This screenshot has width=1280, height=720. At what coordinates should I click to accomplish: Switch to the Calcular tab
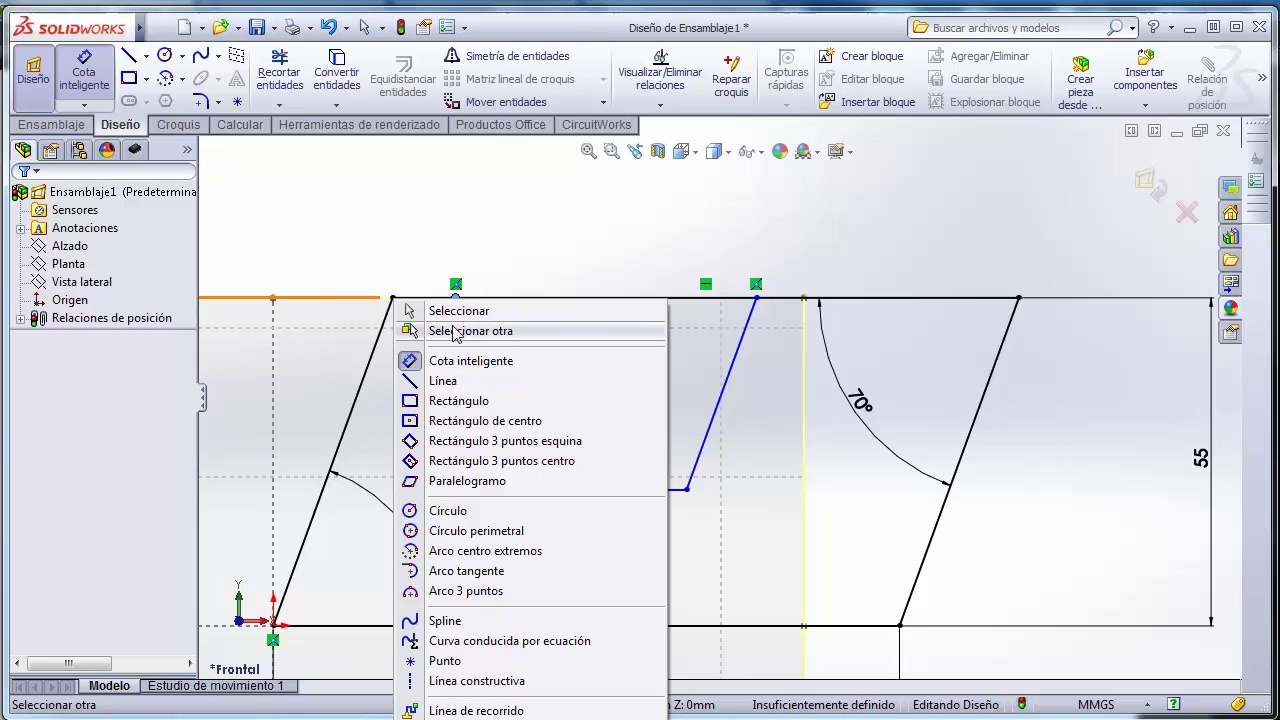tap(240, 125)
